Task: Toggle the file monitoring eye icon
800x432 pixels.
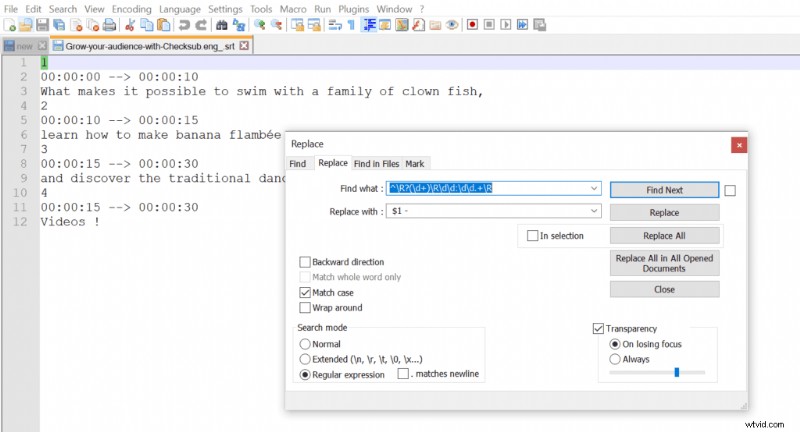Action: pyautogui.click(x=452, y=24)
